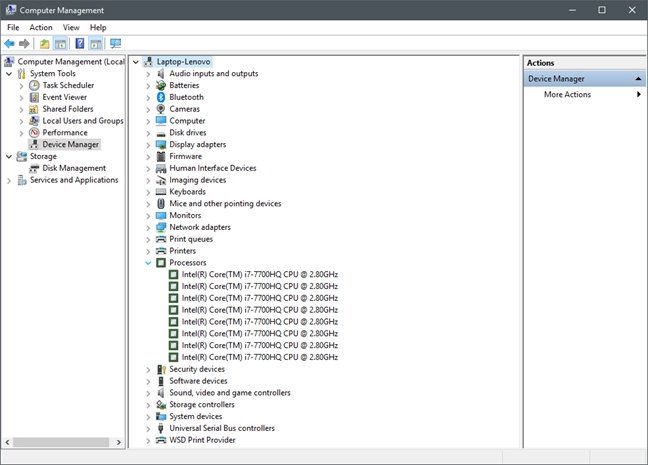
Task: Select Computer Management (Local) root item
Action: 71,62
